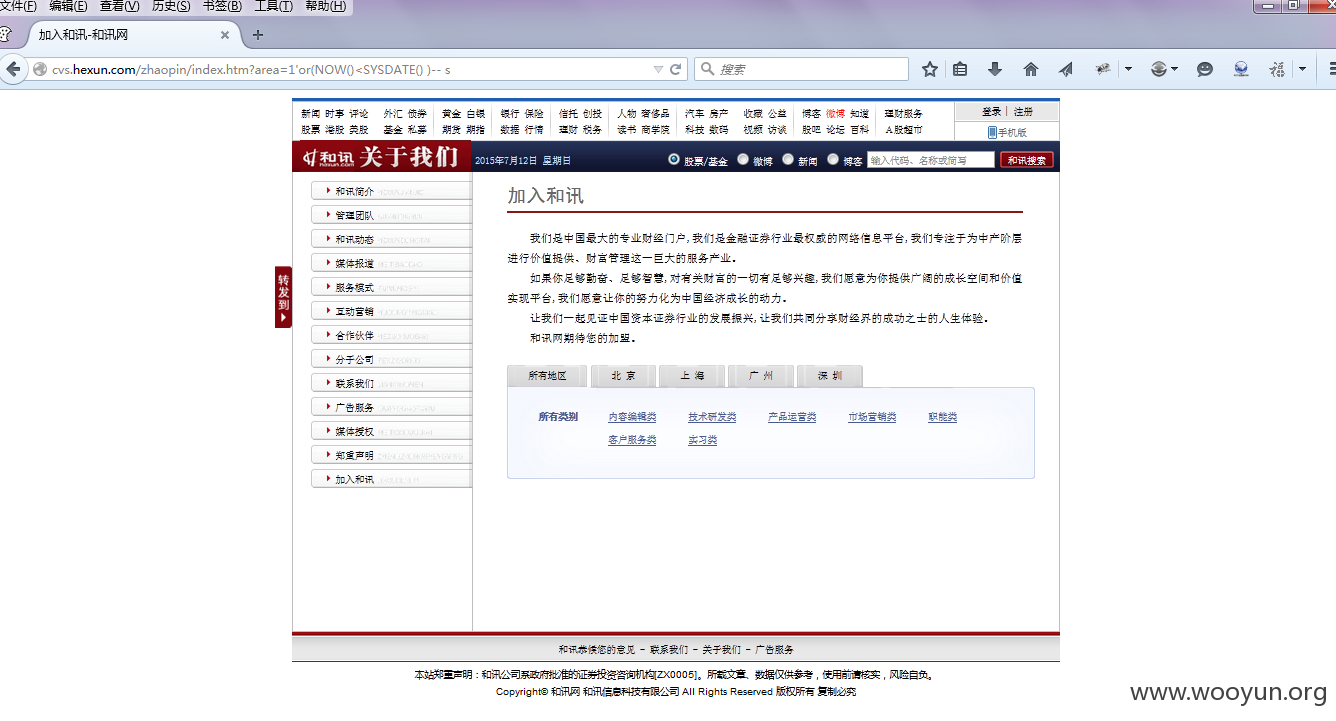Expand the 媒体报道 sidebar item
Viewport: 1336px width, 721px height.
[x=391, y=263]
